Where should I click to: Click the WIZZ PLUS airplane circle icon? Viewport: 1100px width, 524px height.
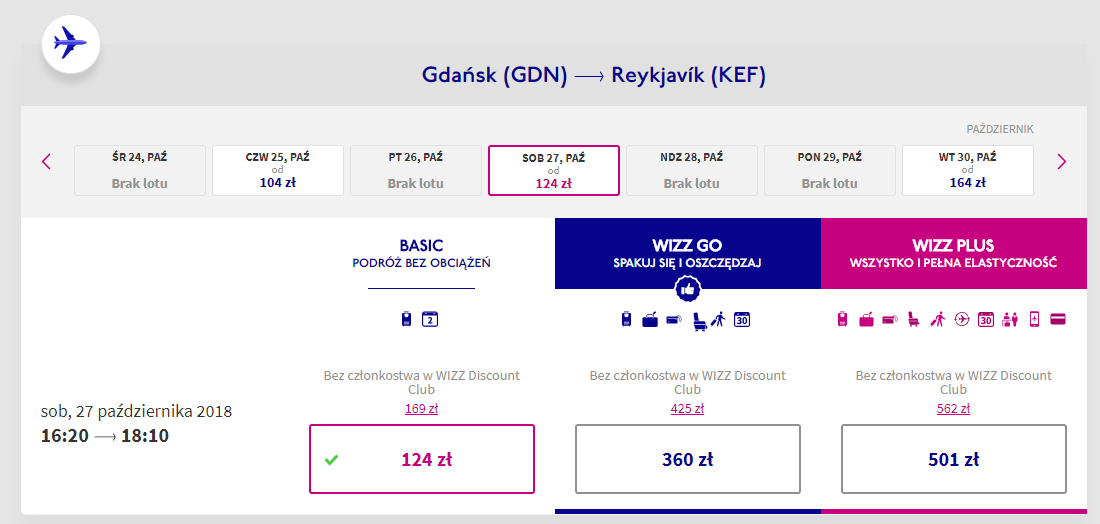pos(962,320)
